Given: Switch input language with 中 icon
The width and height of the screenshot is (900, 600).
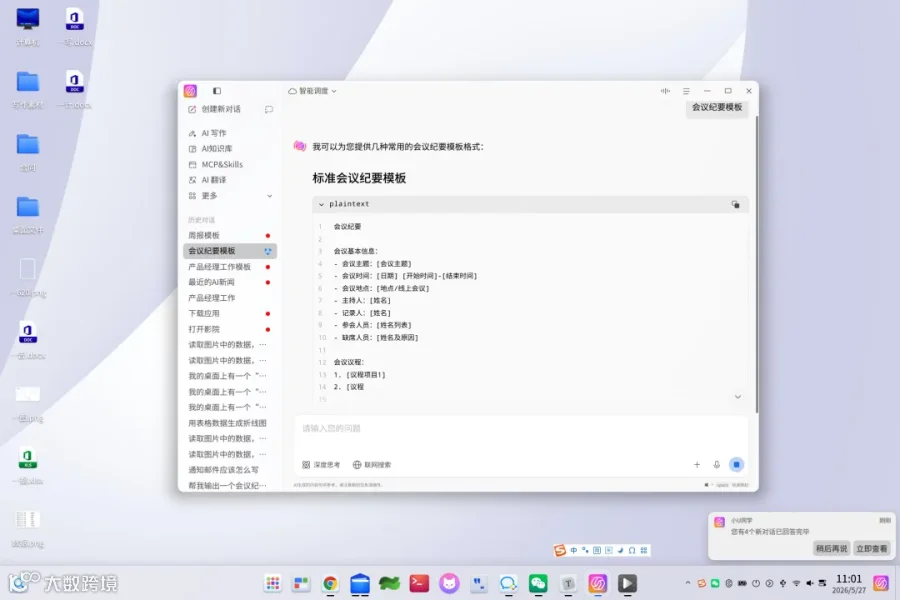Looking at the screenshot, I should coord(573,550).
